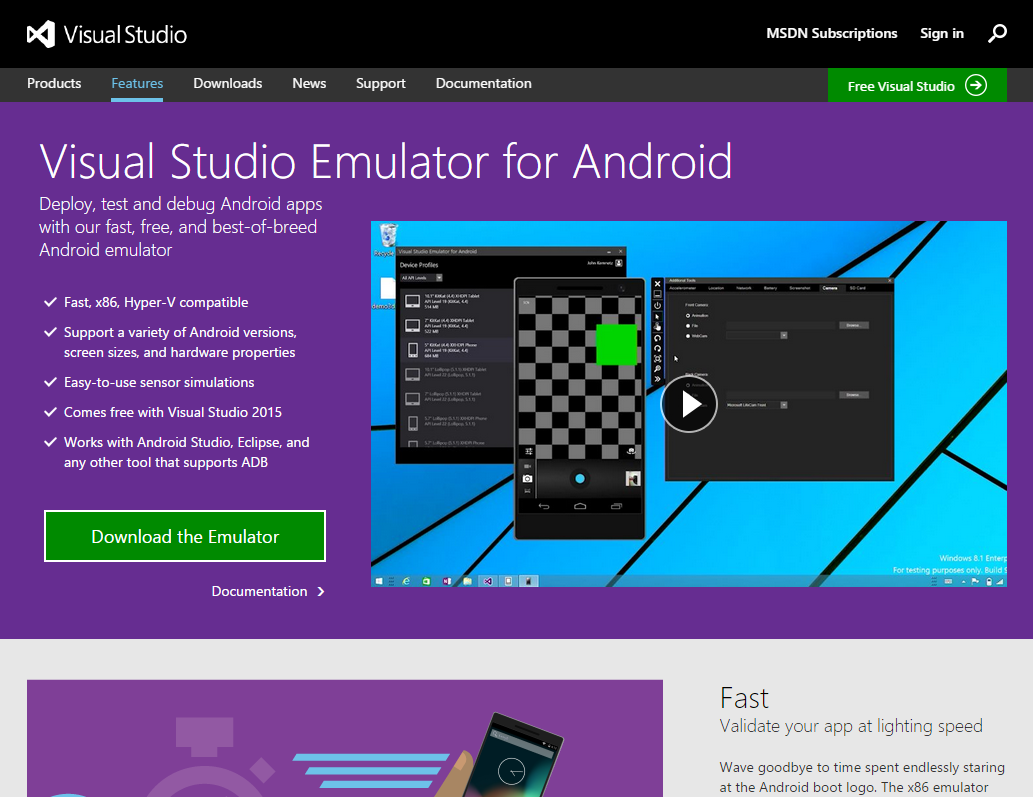Click "Validate your app at lighting speed" subtitle
The image size is (1033, 797).
pos(851,726)
